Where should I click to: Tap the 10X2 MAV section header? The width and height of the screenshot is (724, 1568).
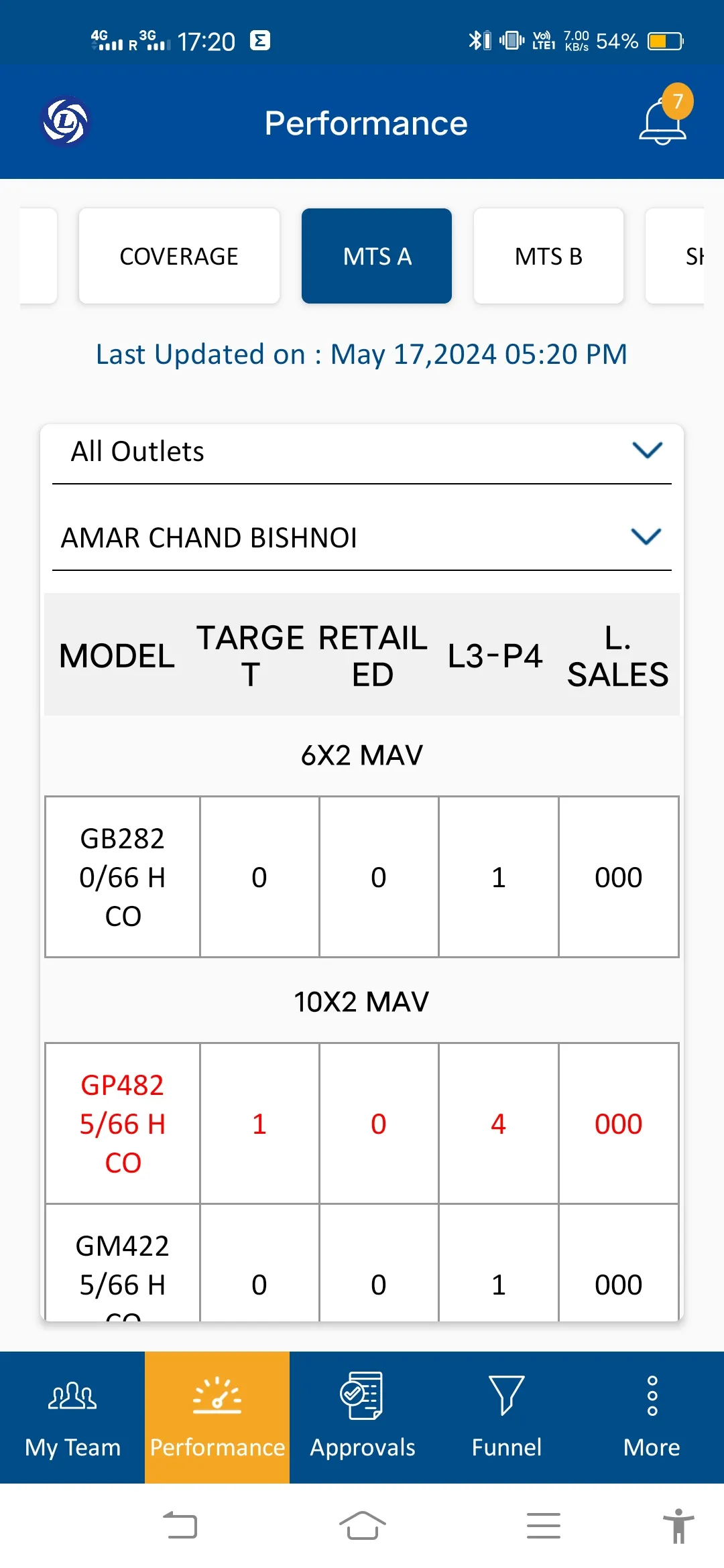(x=362, y=1002)
